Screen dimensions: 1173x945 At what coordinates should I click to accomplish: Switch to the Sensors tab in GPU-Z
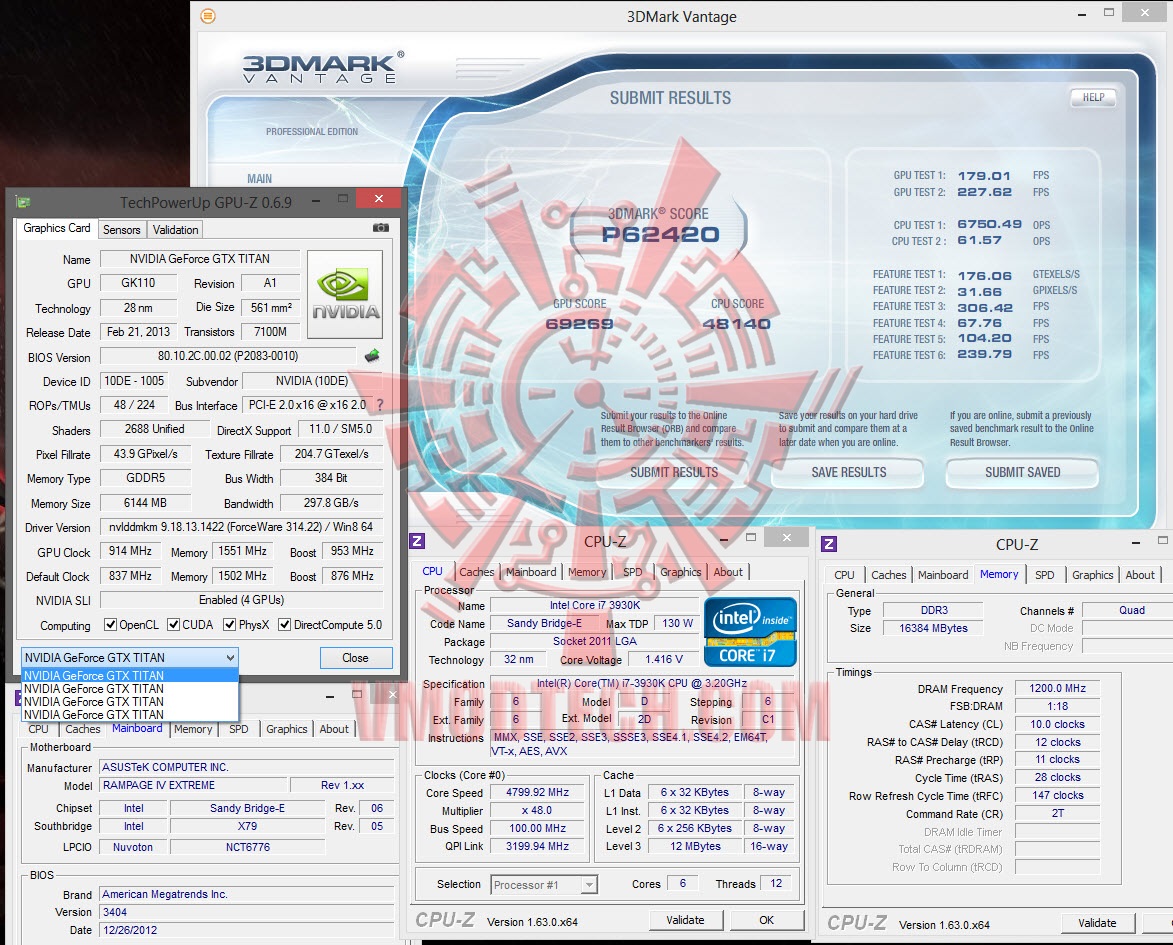tap(121, 230)
